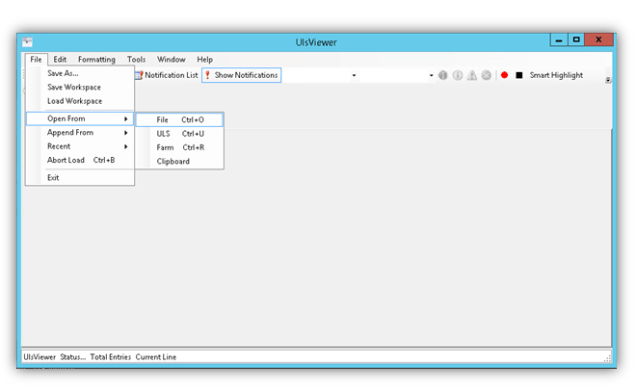Click the red exclamation Show Notifications icon
Viewport: 636px width, 390px height.
pyautogui.click(x=208, y=75)
